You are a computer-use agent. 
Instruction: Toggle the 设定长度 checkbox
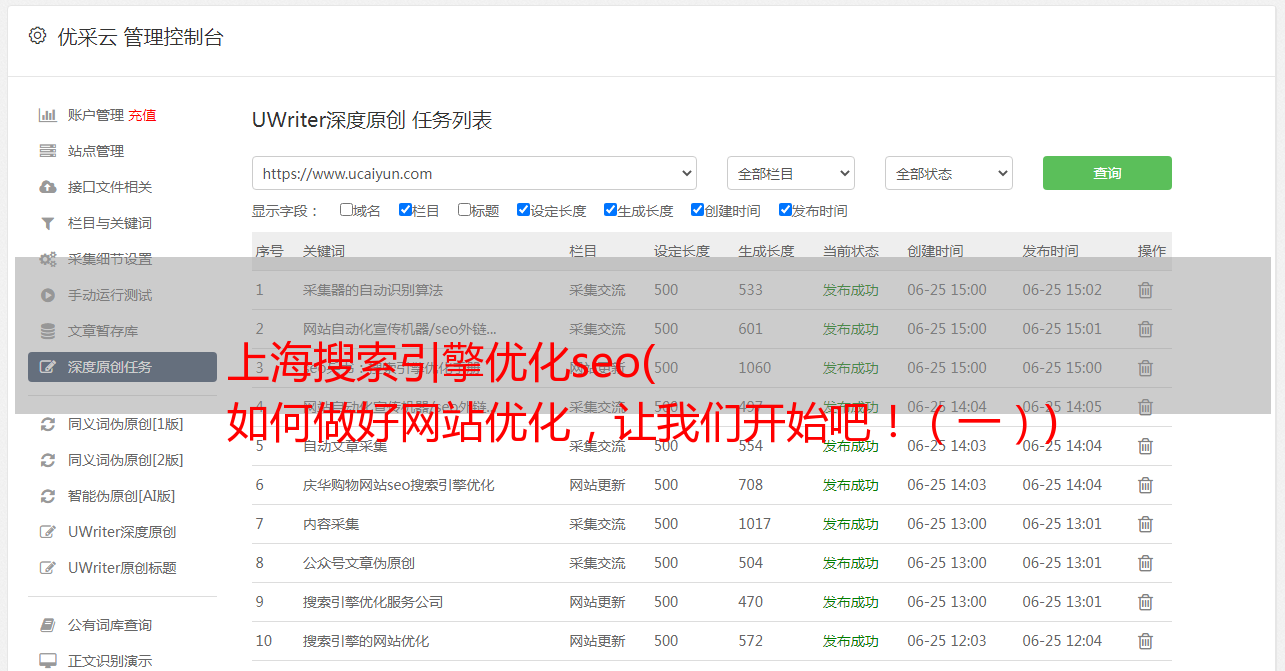coord(523,210)
